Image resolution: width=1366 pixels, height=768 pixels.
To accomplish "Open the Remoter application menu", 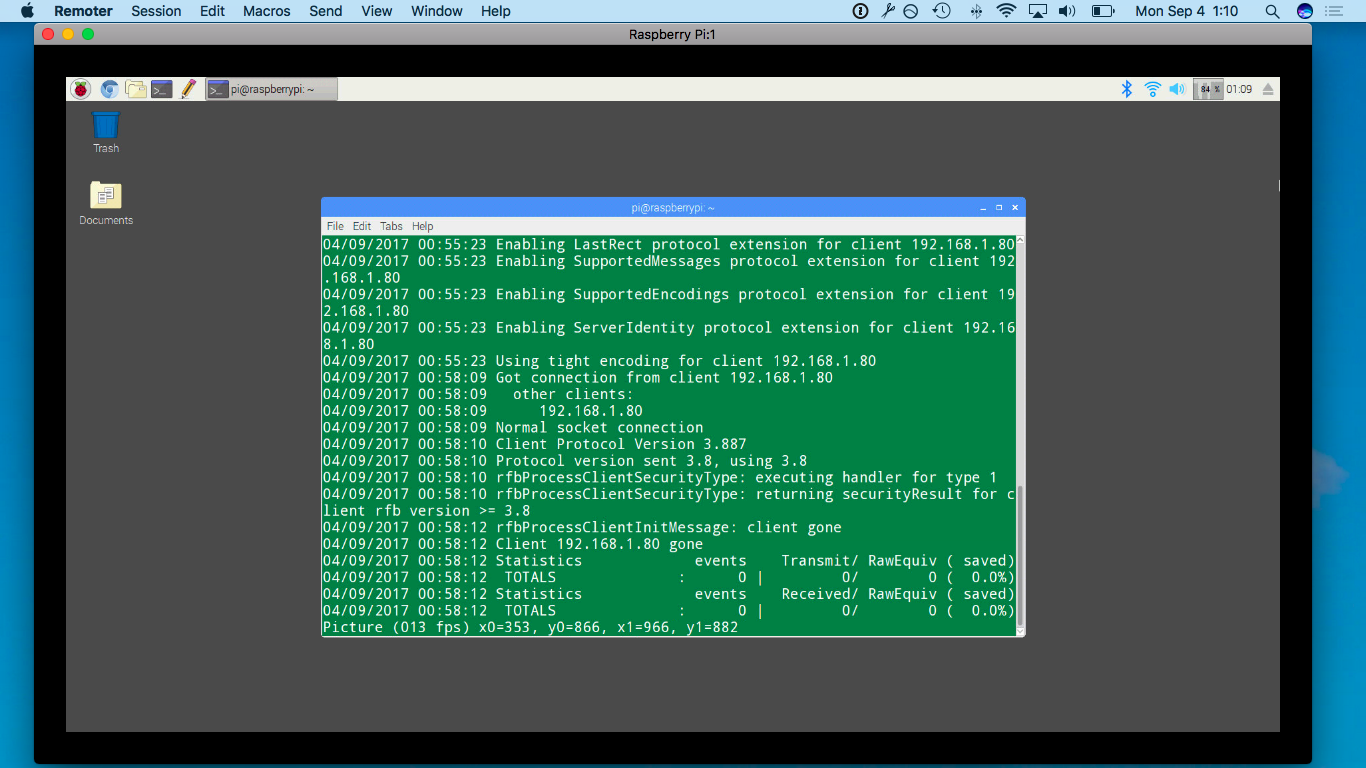I will (83, 11).
